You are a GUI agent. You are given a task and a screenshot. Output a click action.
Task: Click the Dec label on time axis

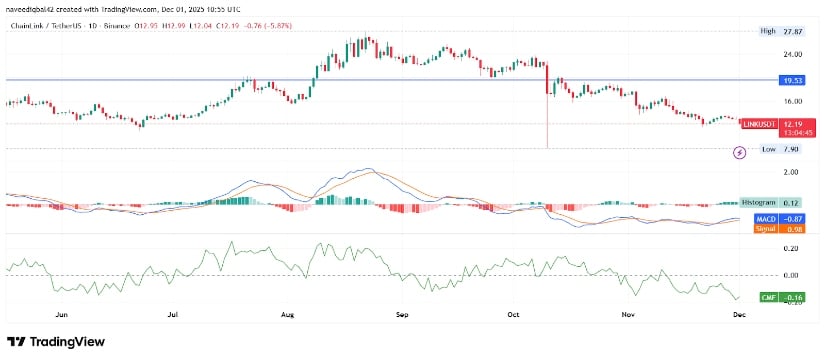point(738,315)
